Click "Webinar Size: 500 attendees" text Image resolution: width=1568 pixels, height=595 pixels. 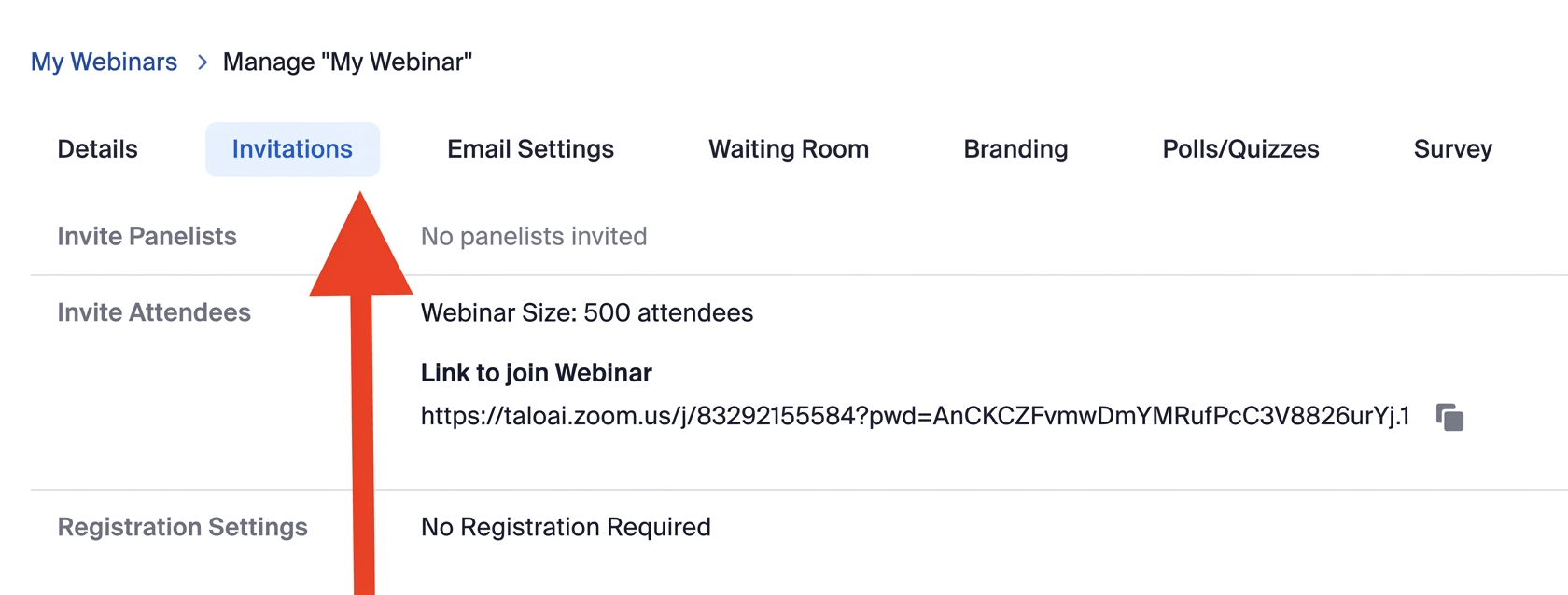click(x=586, y=312)
